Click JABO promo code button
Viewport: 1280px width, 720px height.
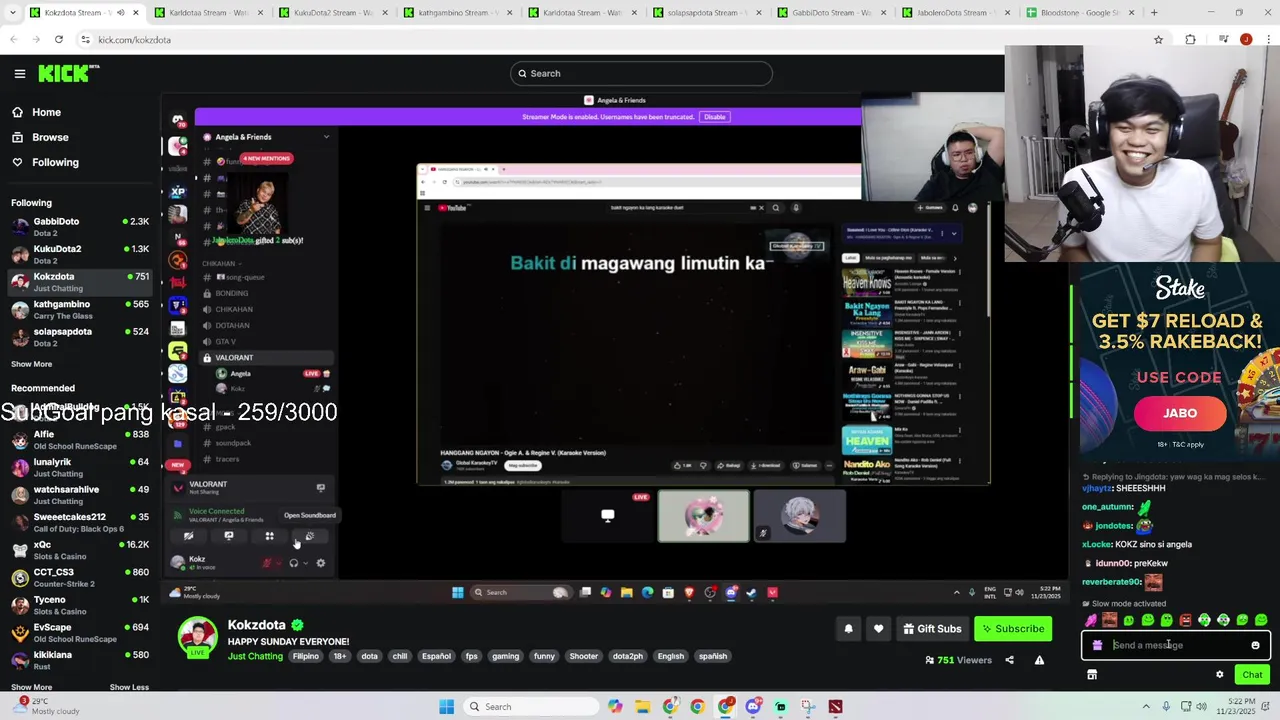(1179, 413)
